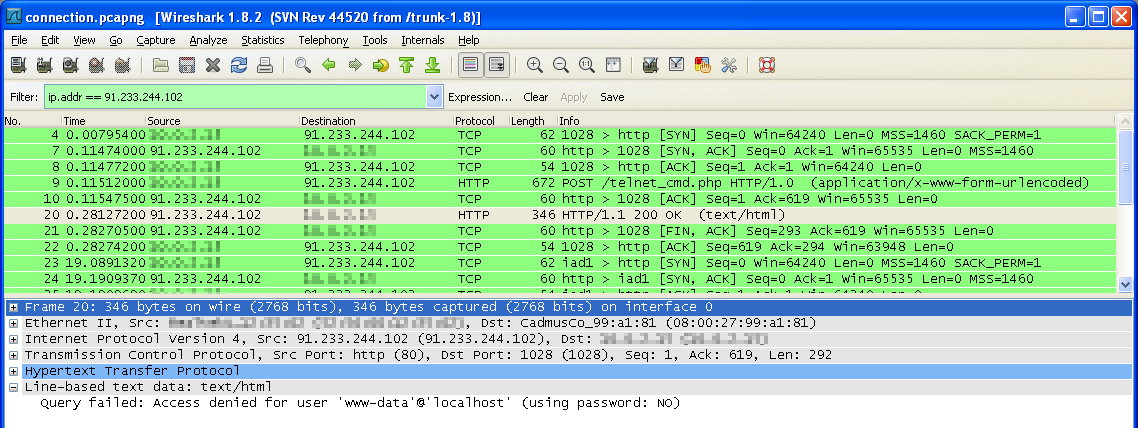This screenshot has width=1138, height=428.
Task: Expand Hypertext Transfer Protocol section
Action: click(13, 371)
